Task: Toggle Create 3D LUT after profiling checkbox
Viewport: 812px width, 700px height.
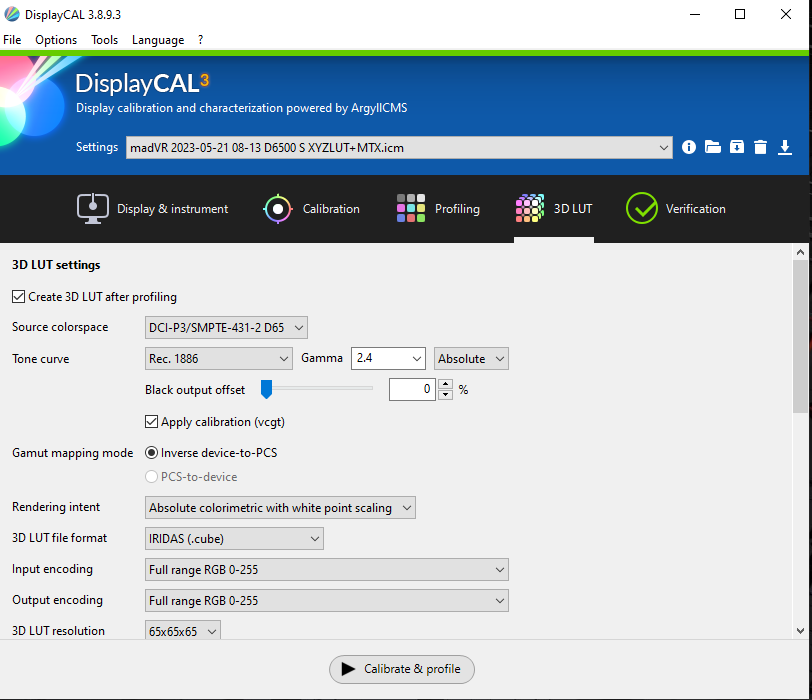Action: click(19, 297)
